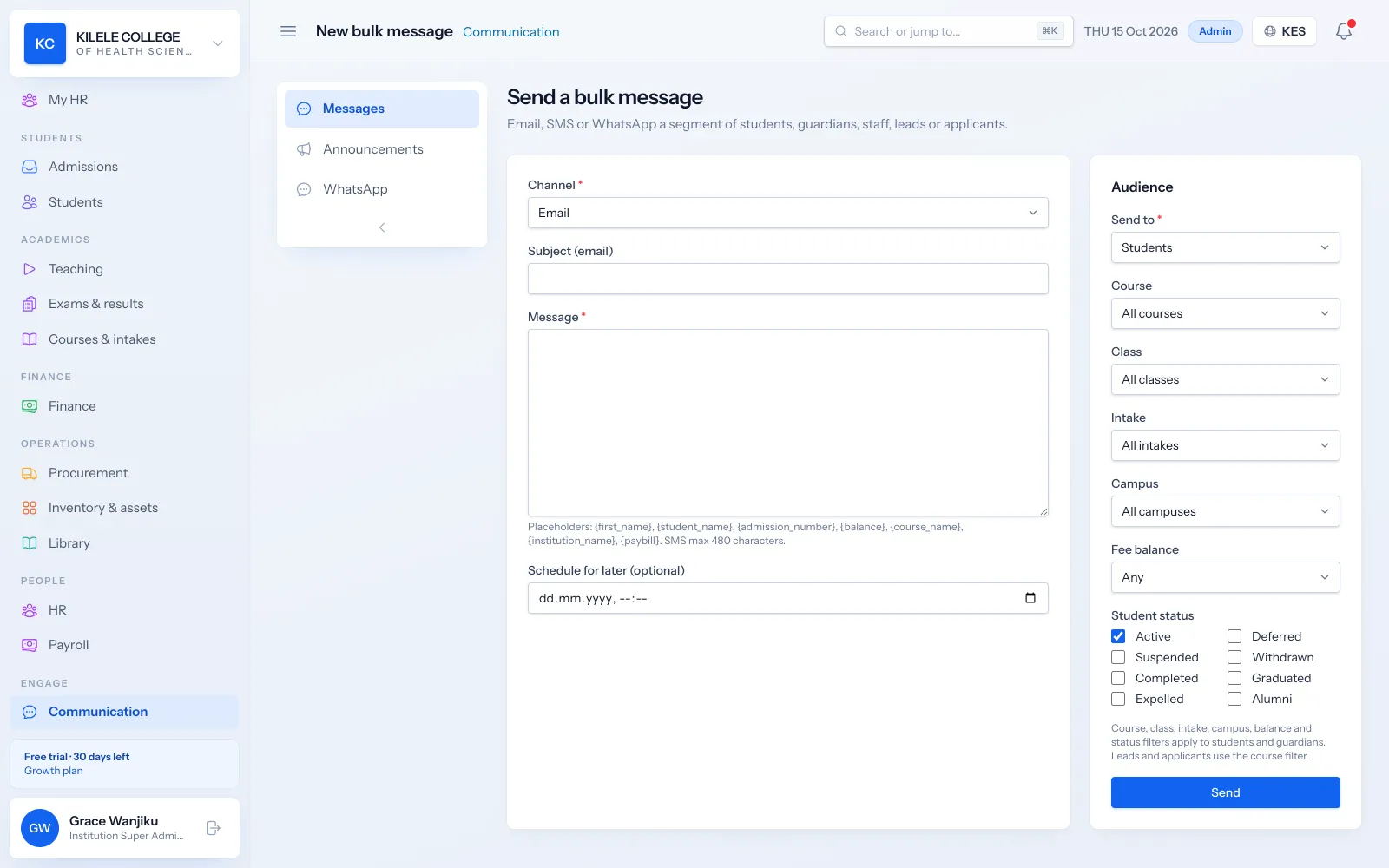Check the Graduated status checkbox
The height and width of the screenshot is (868, 1389).
point(1234,678)
